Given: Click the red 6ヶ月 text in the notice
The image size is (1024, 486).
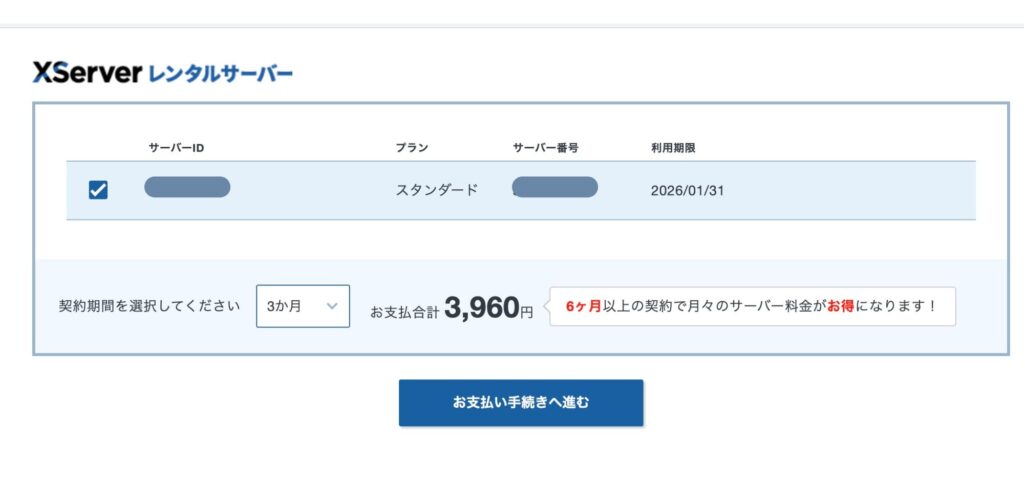Looking at the screenshot, I should (583, 307).
